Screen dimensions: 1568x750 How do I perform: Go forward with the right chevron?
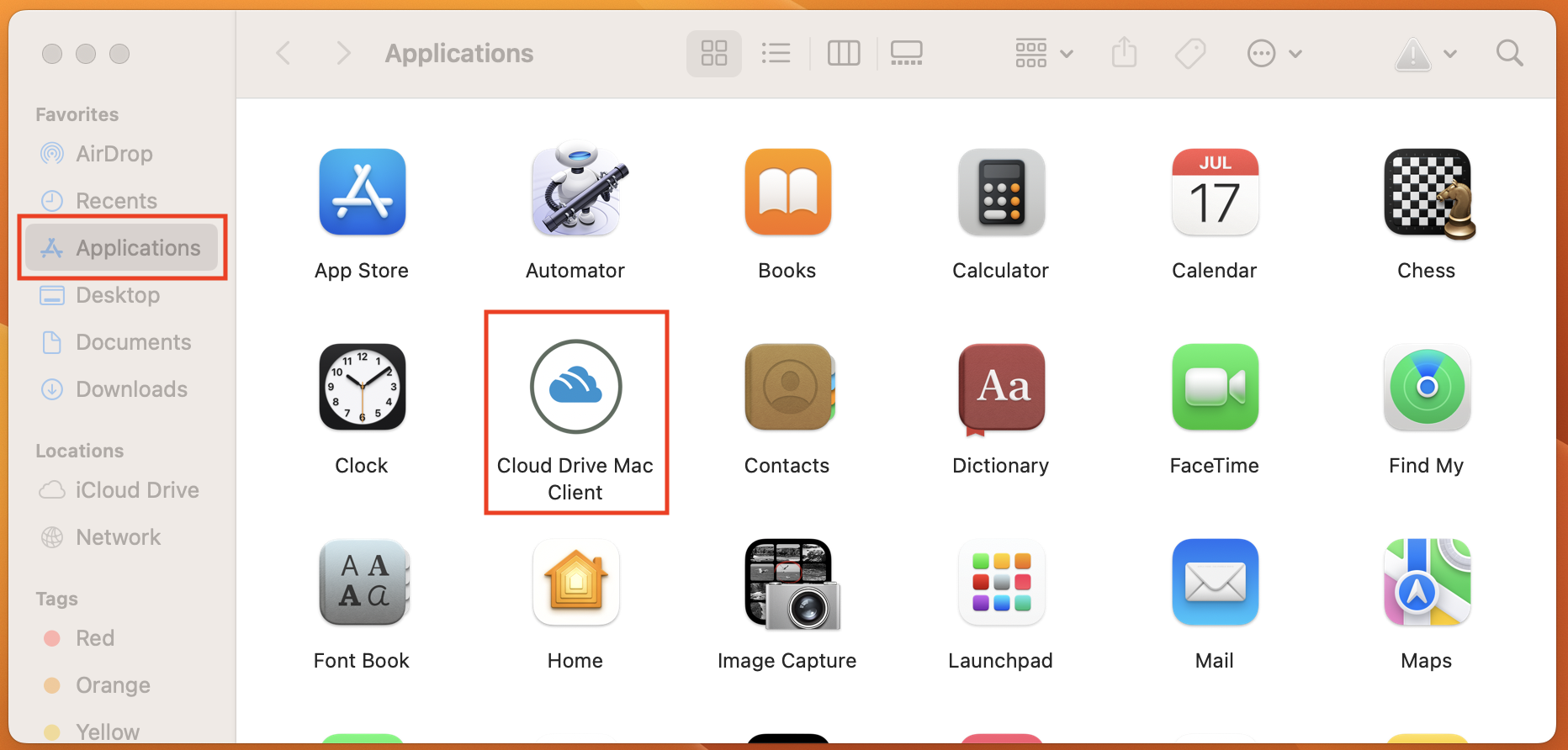pyautogui.click(x=342, y=53)
